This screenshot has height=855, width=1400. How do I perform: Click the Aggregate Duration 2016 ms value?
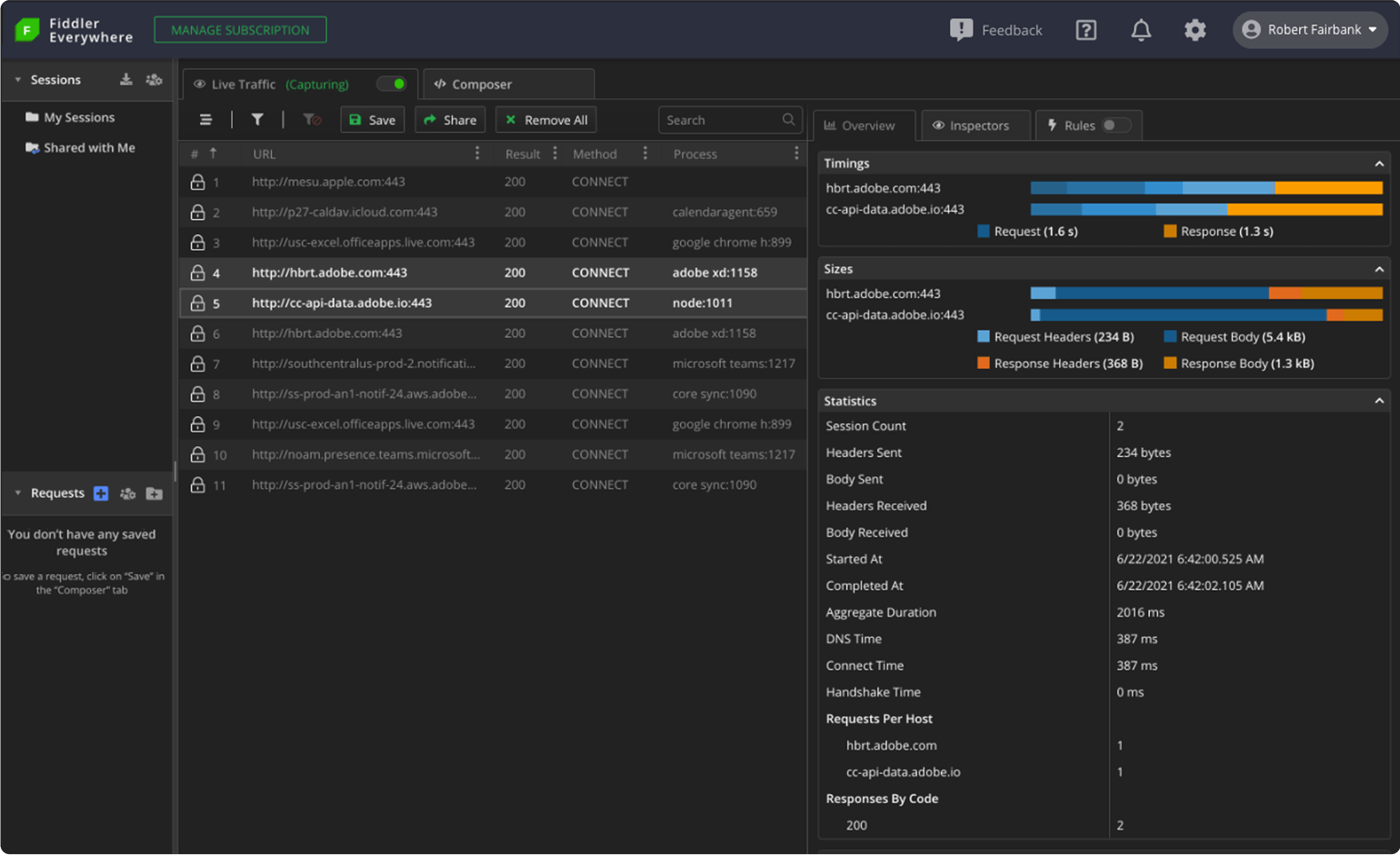(1140, 612)
